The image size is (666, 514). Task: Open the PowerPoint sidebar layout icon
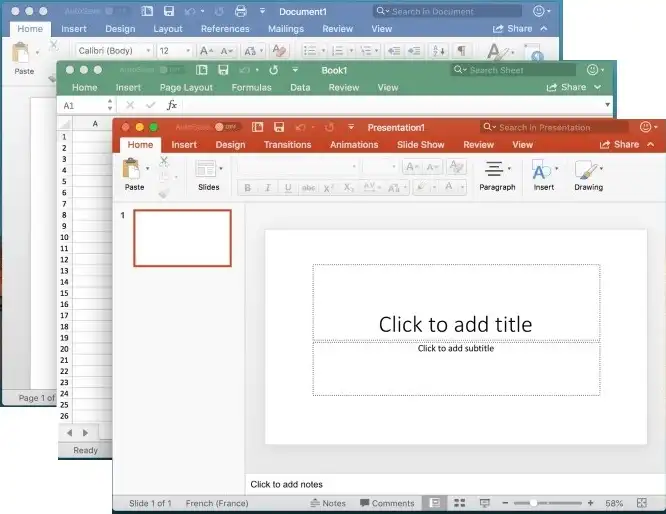point(257,127)
